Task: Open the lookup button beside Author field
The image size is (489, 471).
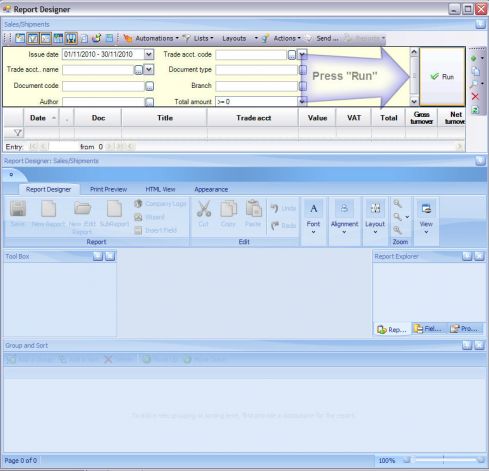Action: [150, 102]
